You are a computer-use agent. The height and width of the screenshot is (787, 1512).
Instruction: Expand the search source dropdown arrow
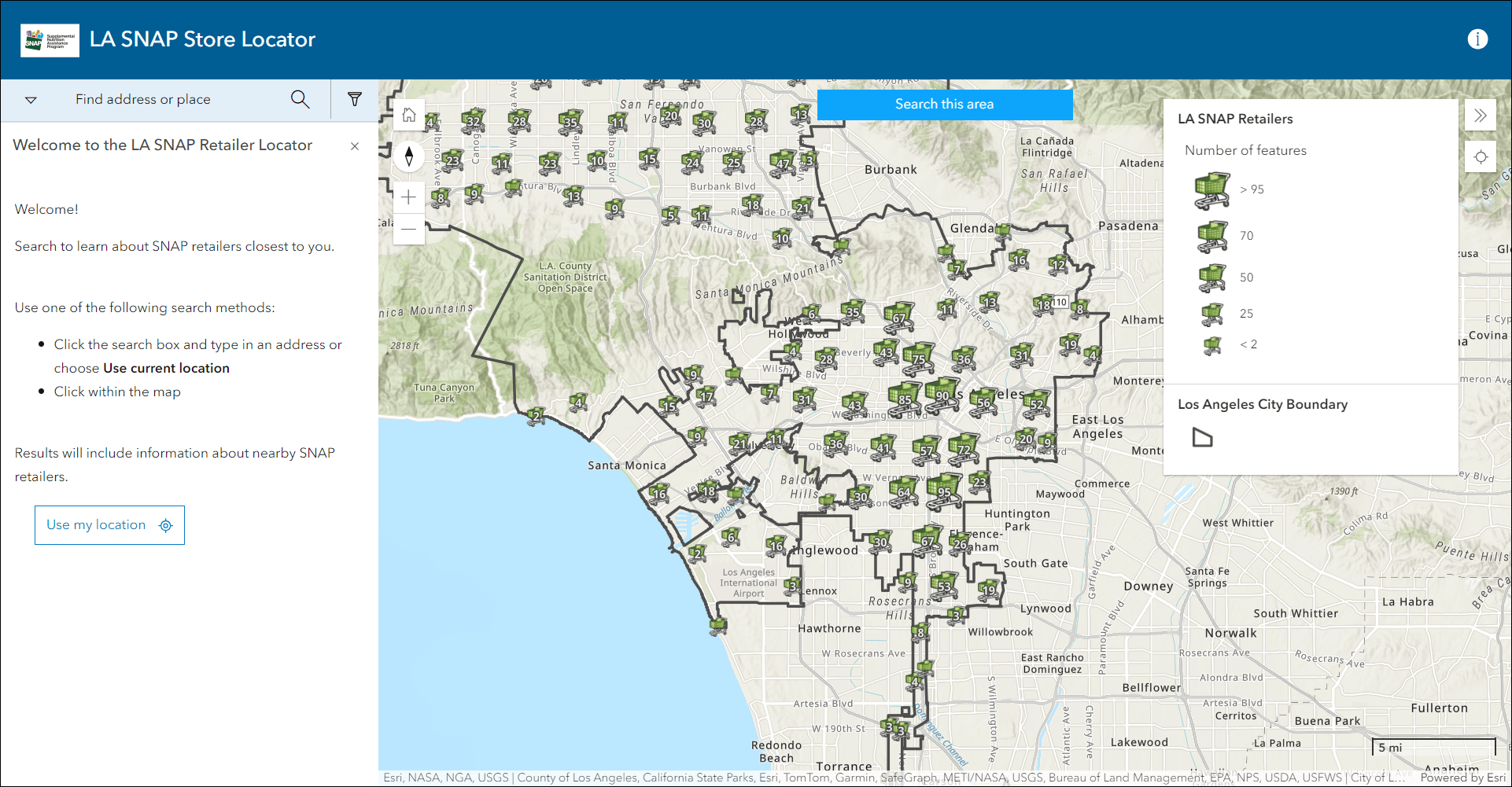point(31,100)
